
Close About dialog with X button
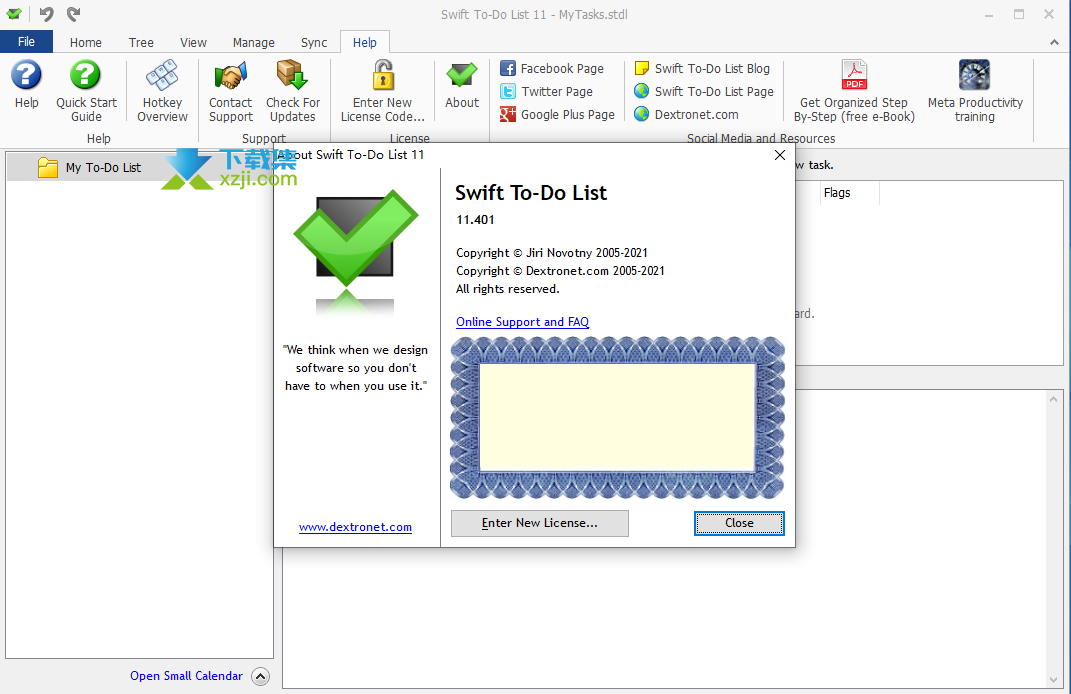(779, 155)
